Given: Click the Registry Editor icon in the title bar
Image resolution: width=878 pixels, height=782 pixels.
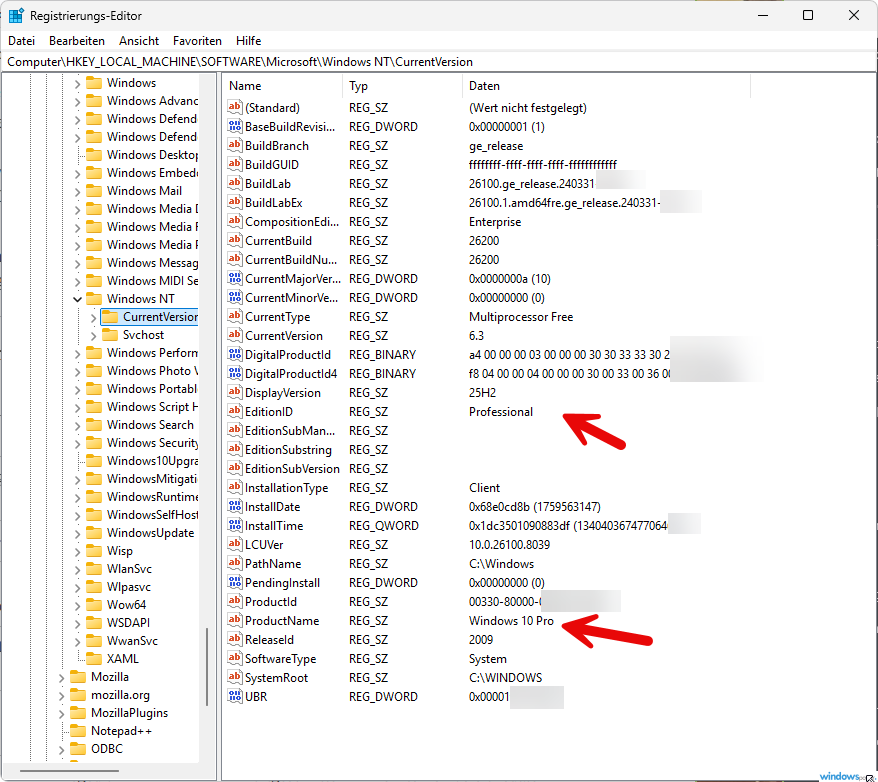Looking at the screenshot, I should click(14, 14).
